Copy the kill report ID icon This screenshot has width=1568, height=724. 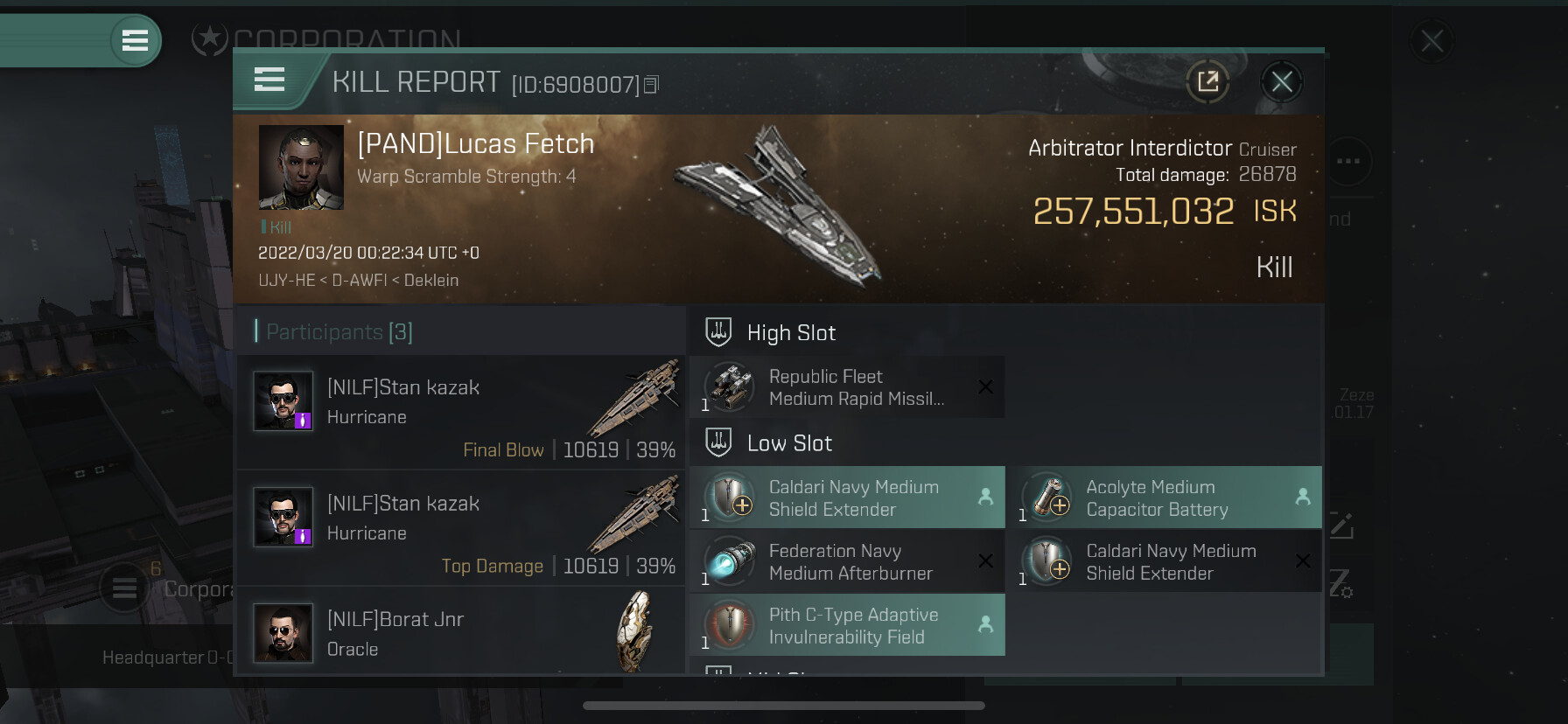(x=651, y=85)
